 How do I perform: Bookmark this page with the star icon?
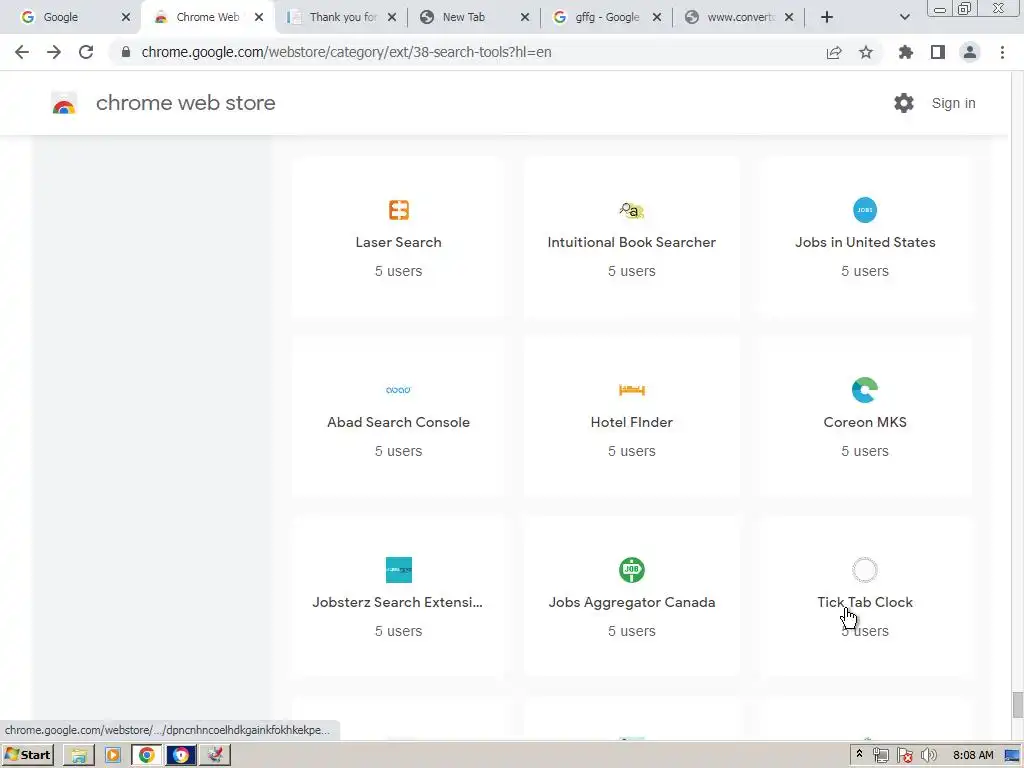pos(866,52)
